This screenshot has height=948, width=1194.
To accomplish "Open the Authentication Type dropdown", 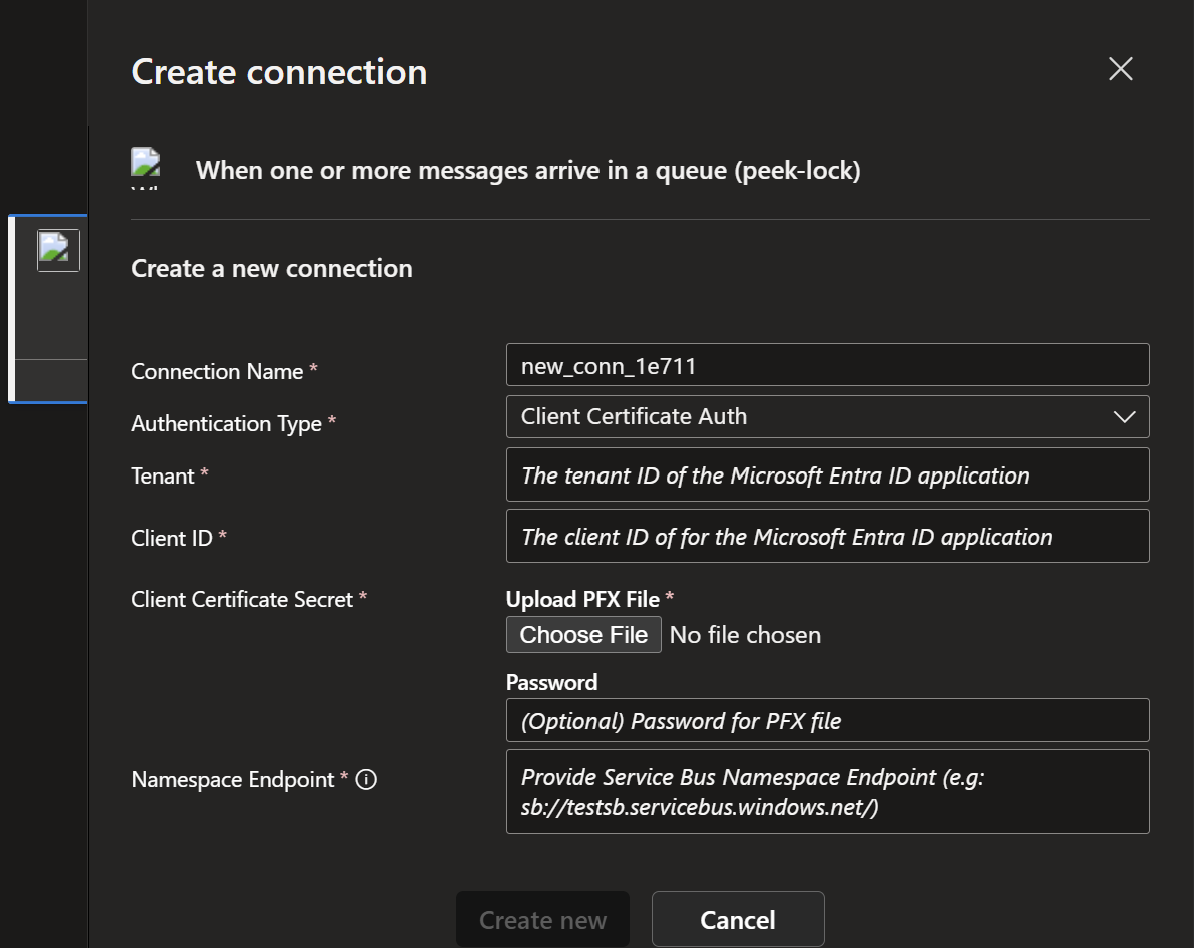I will [x=827, y=417].
